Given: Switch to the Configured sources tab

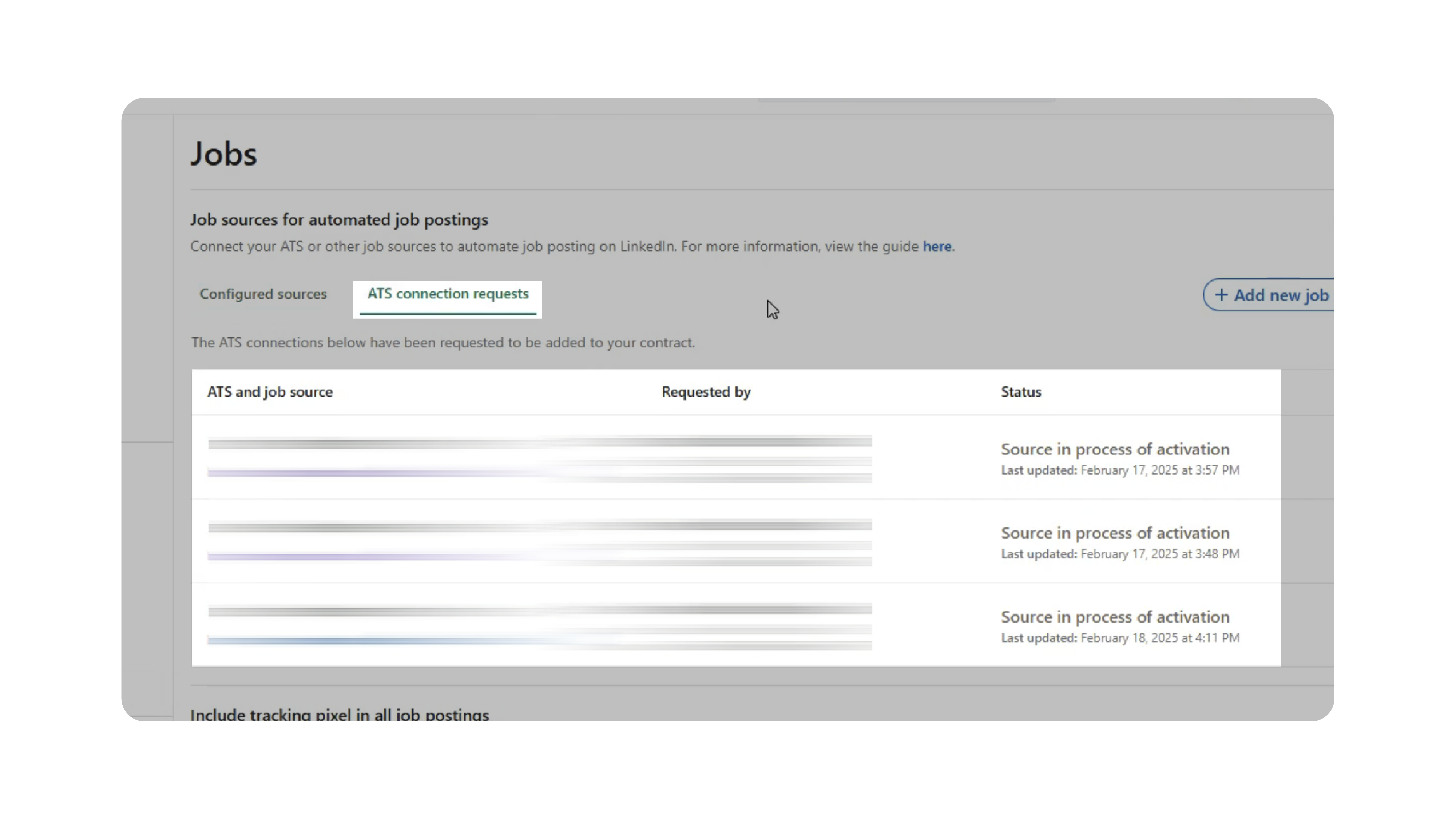Looking at the screenshot, I should coord(263,294).
